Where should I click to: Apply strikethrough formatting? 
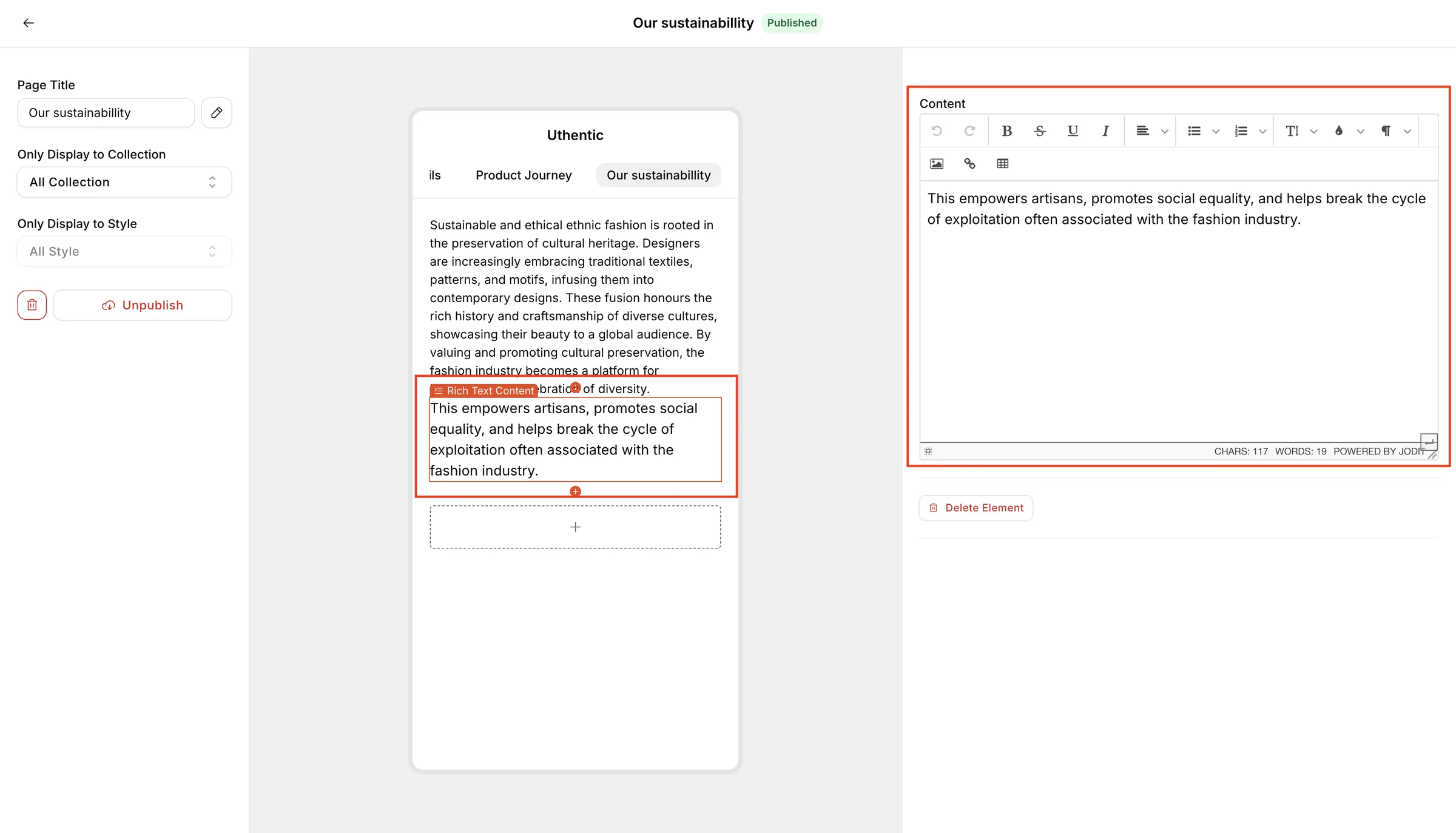pos(1040,131)
